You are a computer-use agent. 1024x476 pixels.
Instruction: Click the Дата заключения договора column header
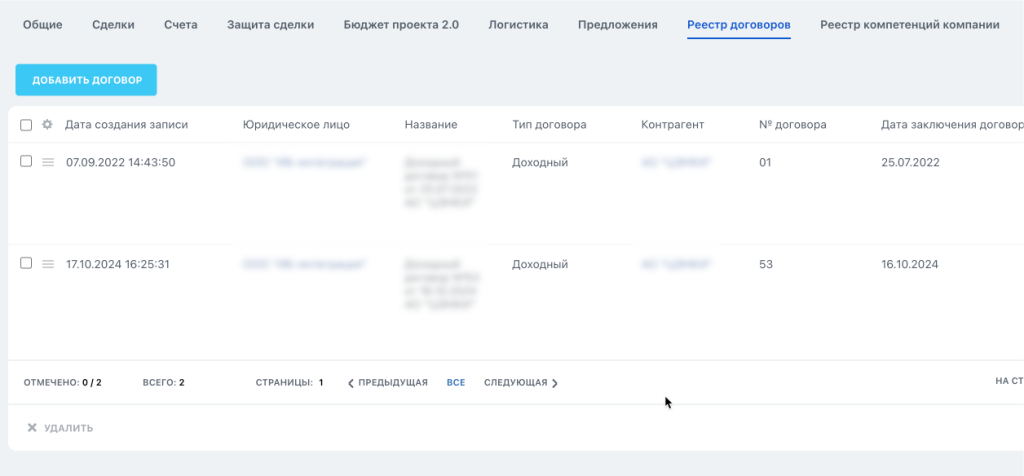(x=952, y=125)
